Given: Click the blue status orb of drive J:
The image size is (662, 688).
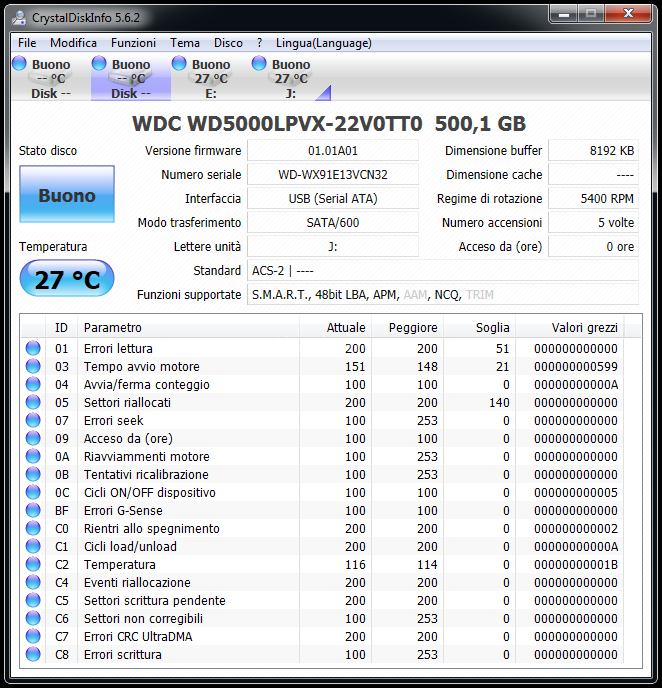Looking at the screenshot, I should click(x=259, y=63).
